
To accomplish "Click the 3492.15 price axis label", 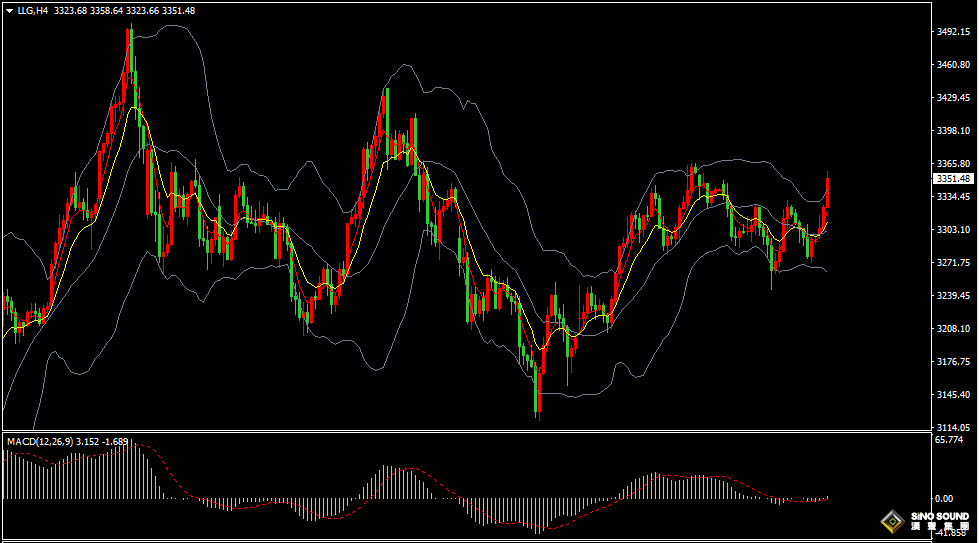I will 954,32.
